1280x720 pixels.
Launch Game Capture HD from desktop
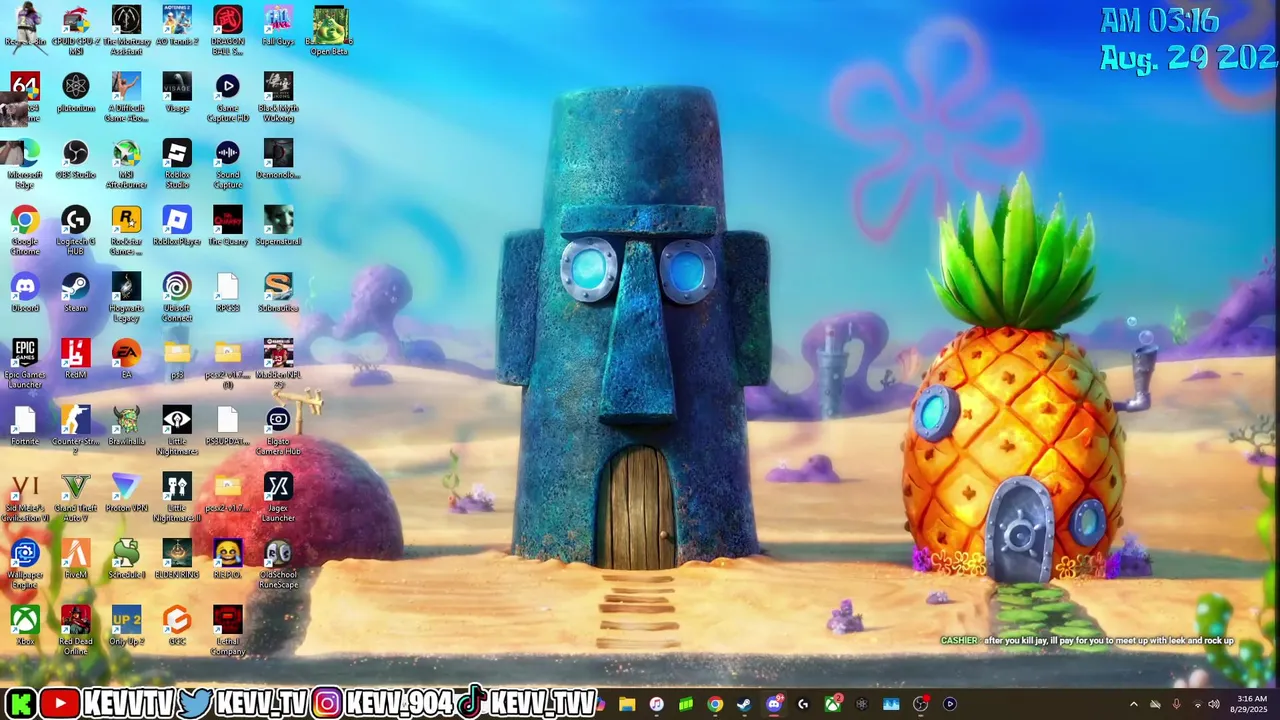click(228, 97)
